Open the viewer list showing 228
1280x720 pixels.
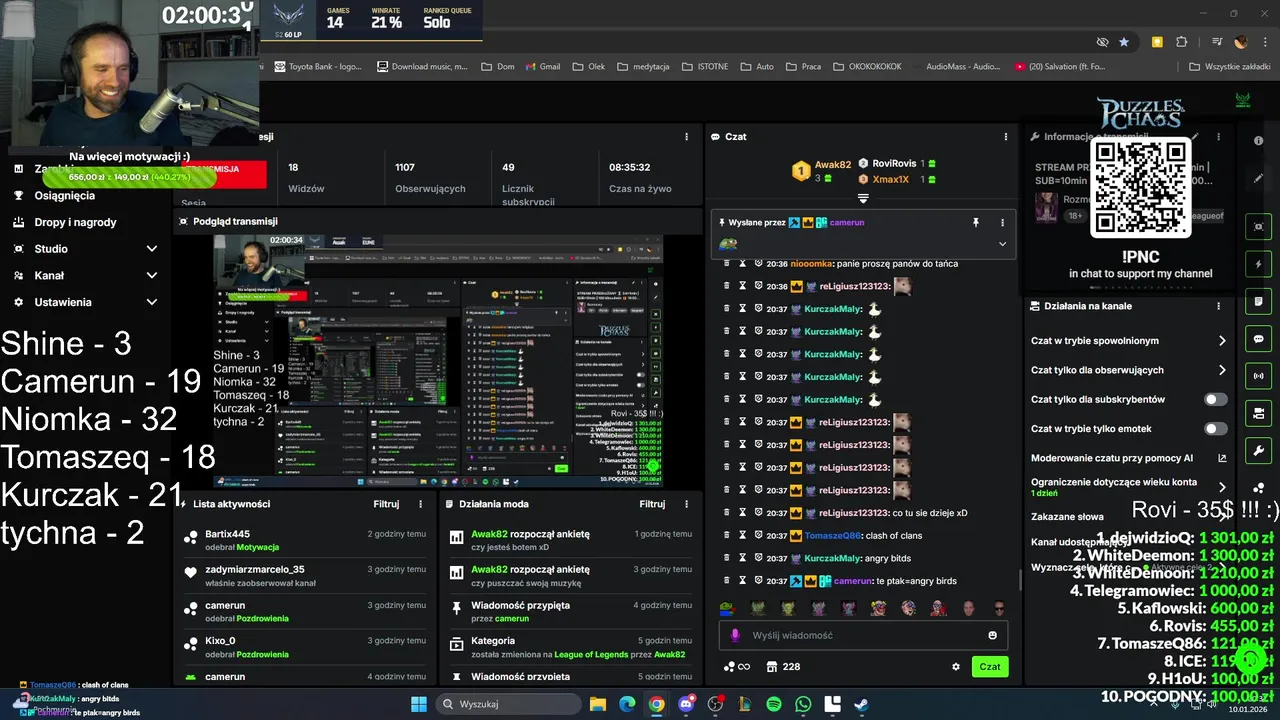point(783,667)
